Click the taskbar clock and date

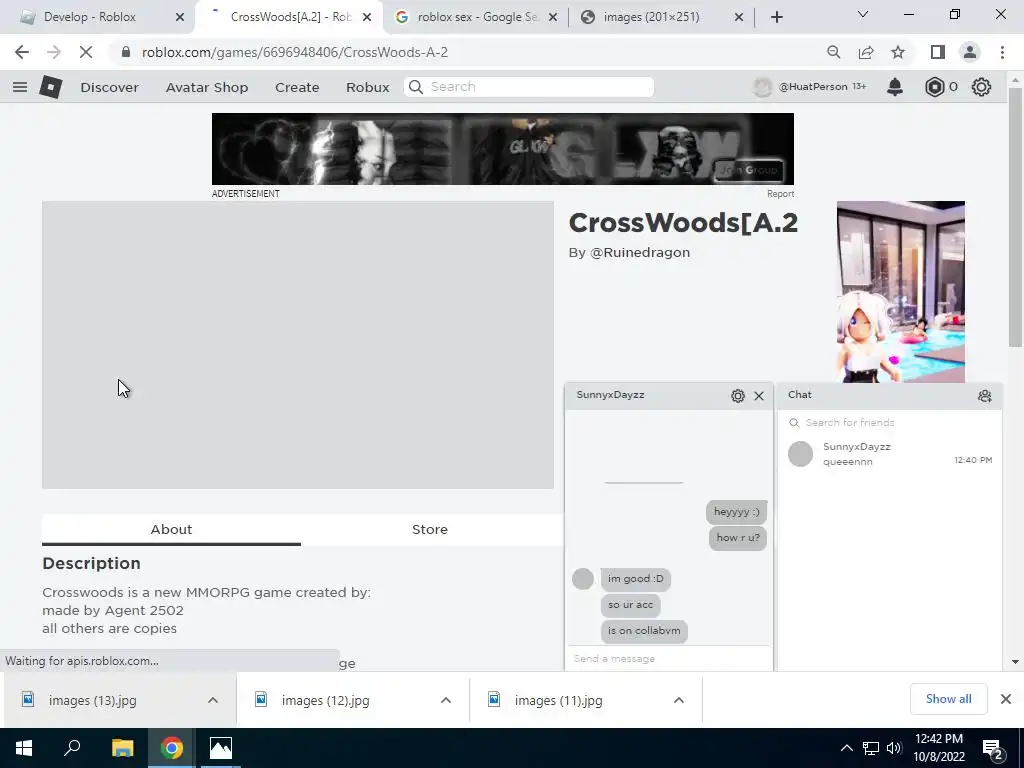(x=939, y=748)
